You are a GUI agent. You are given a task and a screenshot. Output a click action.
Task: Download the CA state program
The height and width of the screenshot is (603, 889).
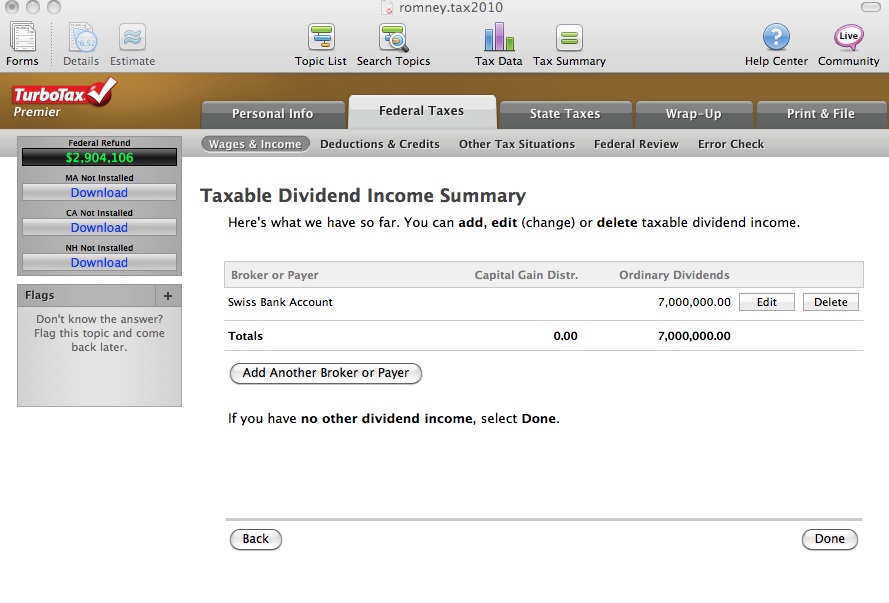click(x=99, y=228)
